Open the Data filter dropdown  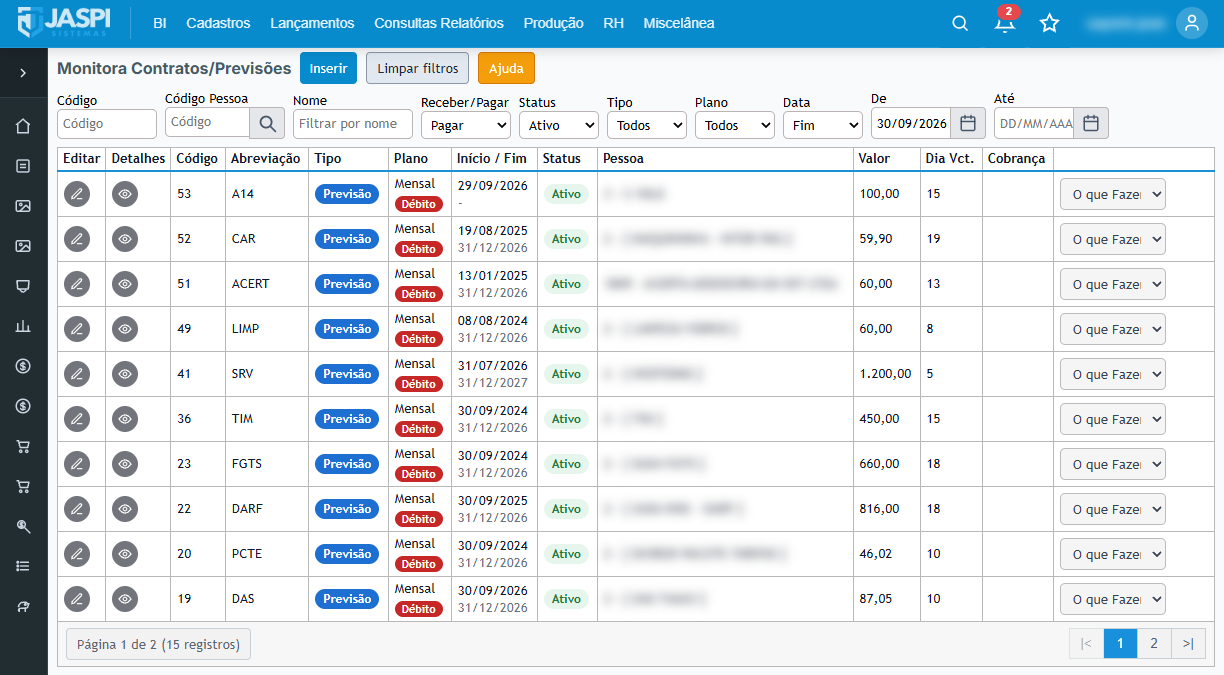pyautogui.click(x=823, y=125)
